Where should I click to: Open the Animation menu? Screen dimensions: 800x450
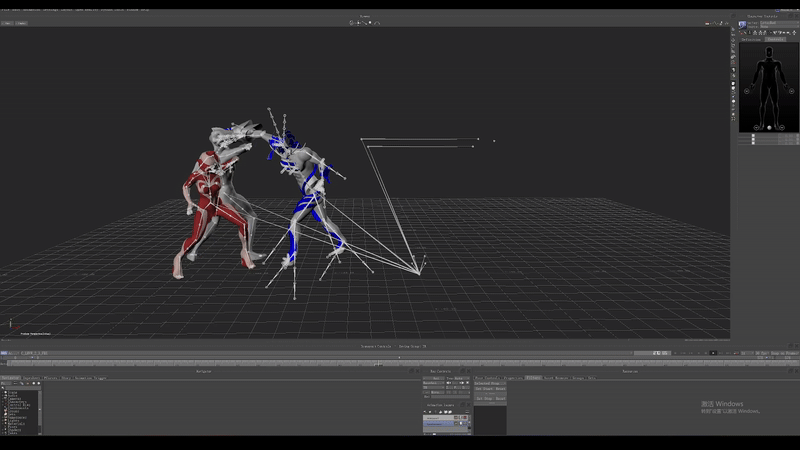tap(32, 10)
